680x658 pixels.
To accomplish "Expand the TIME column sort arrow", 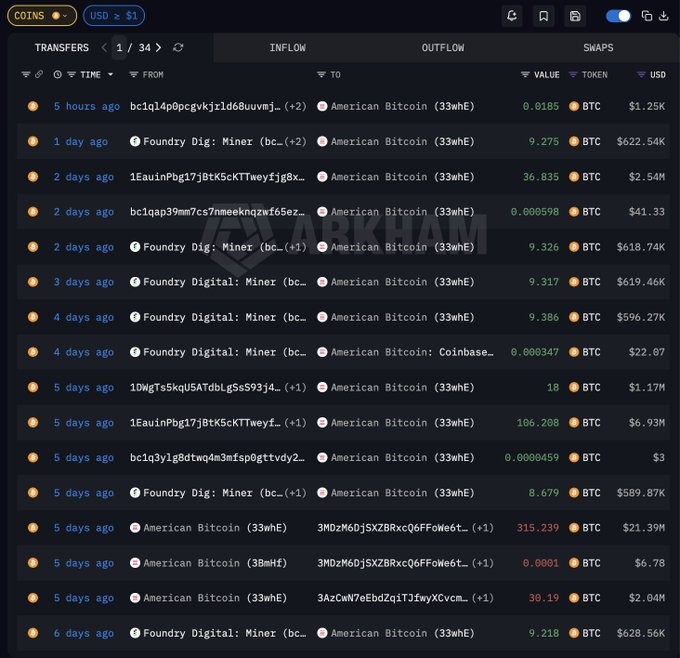I will [x=110, y=75].
